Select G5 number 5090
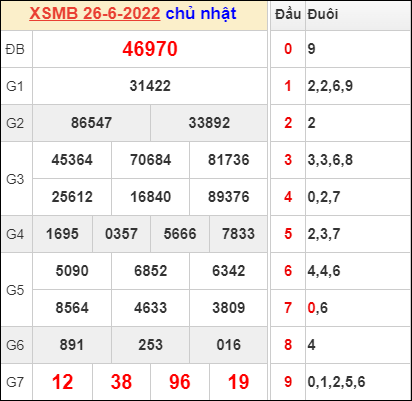The height and width of the screenshot is (401, 412). click(72, 271)
